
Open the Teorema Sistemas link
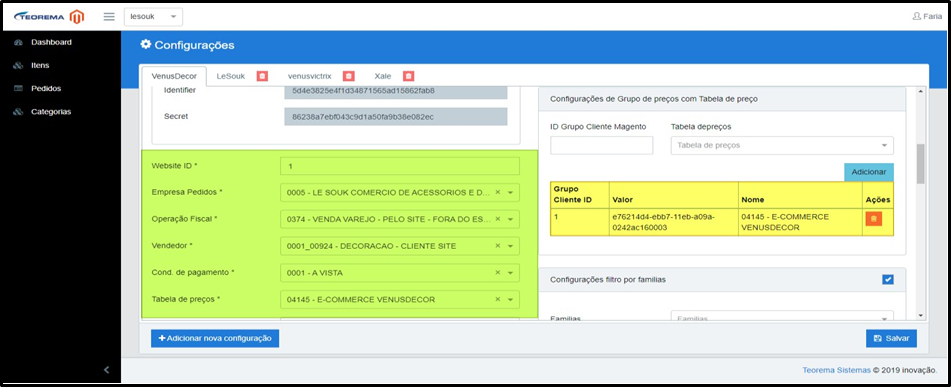click(836, 370)
